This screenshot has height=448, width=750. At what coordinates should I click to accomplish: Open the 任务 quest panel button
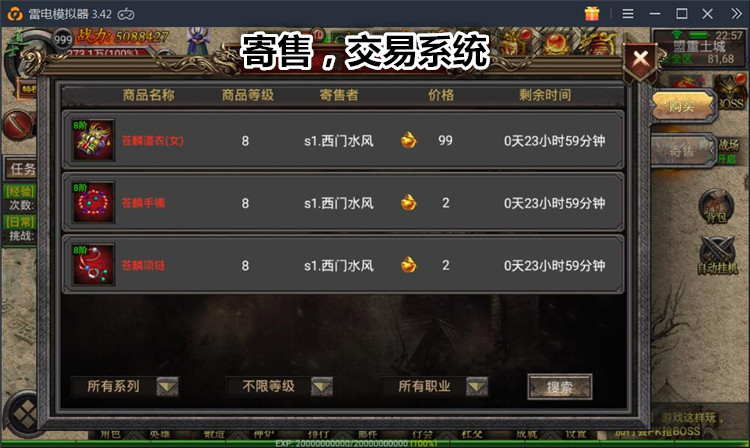click(20, 168)
